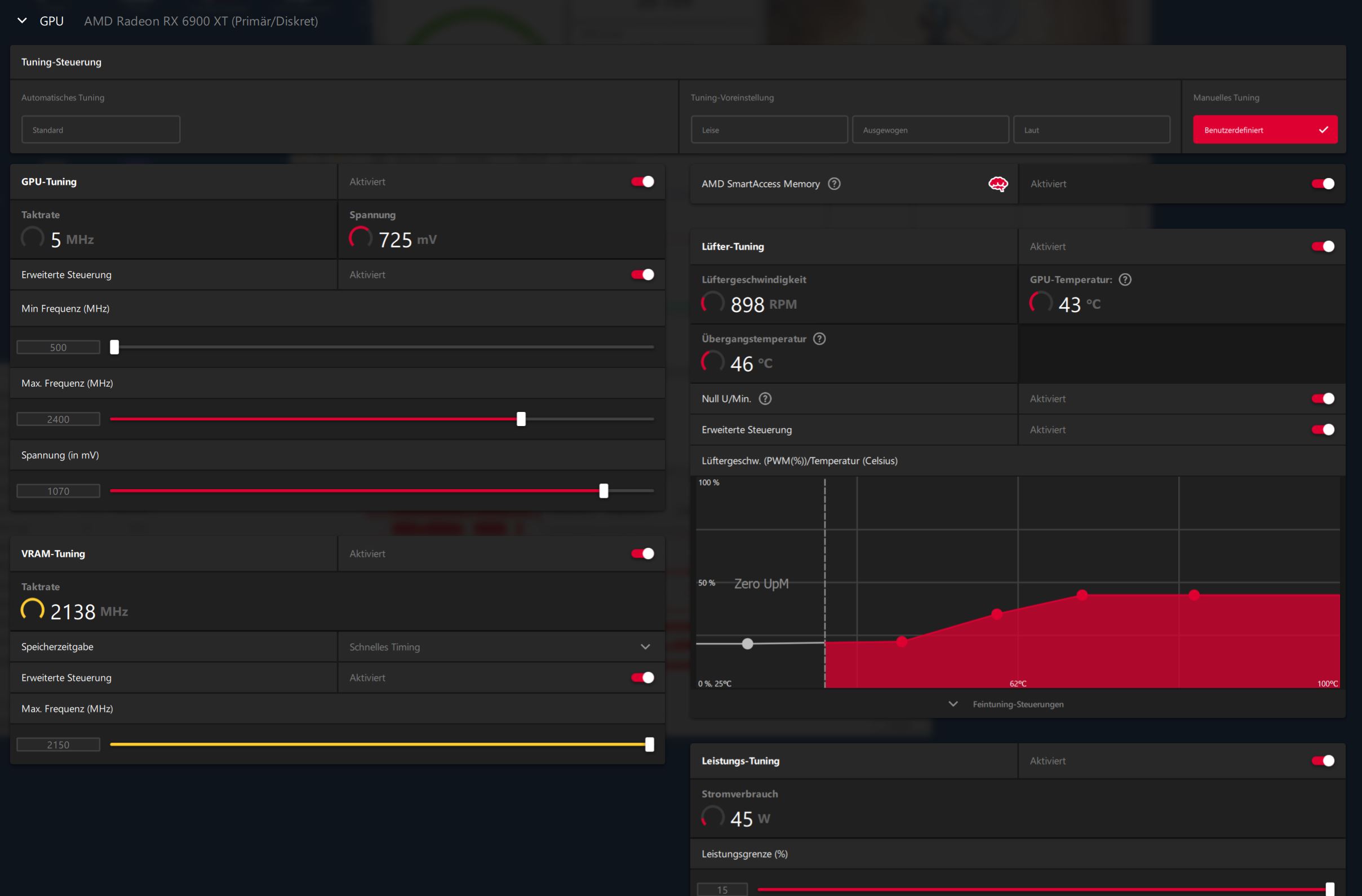This screenshot has width=1362, height=896.
Task: Click the Standard automatic tuning button
Action: click(x=101, y=130)
